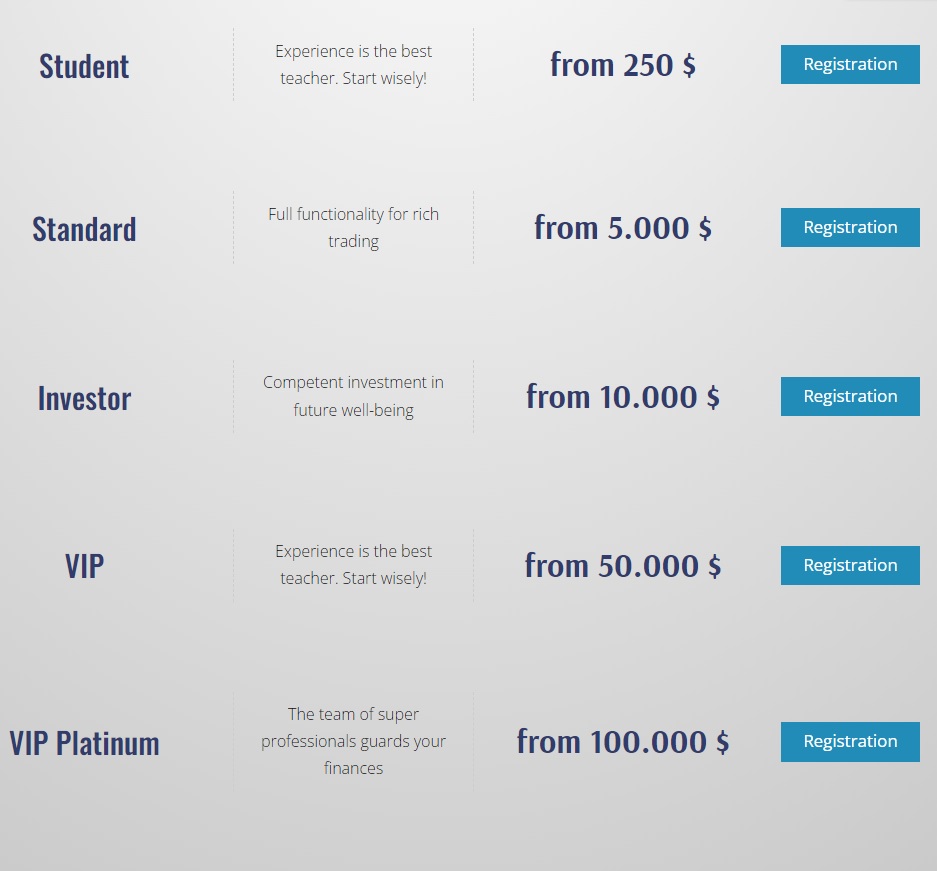Click the VIP plan title

(84, 566)
